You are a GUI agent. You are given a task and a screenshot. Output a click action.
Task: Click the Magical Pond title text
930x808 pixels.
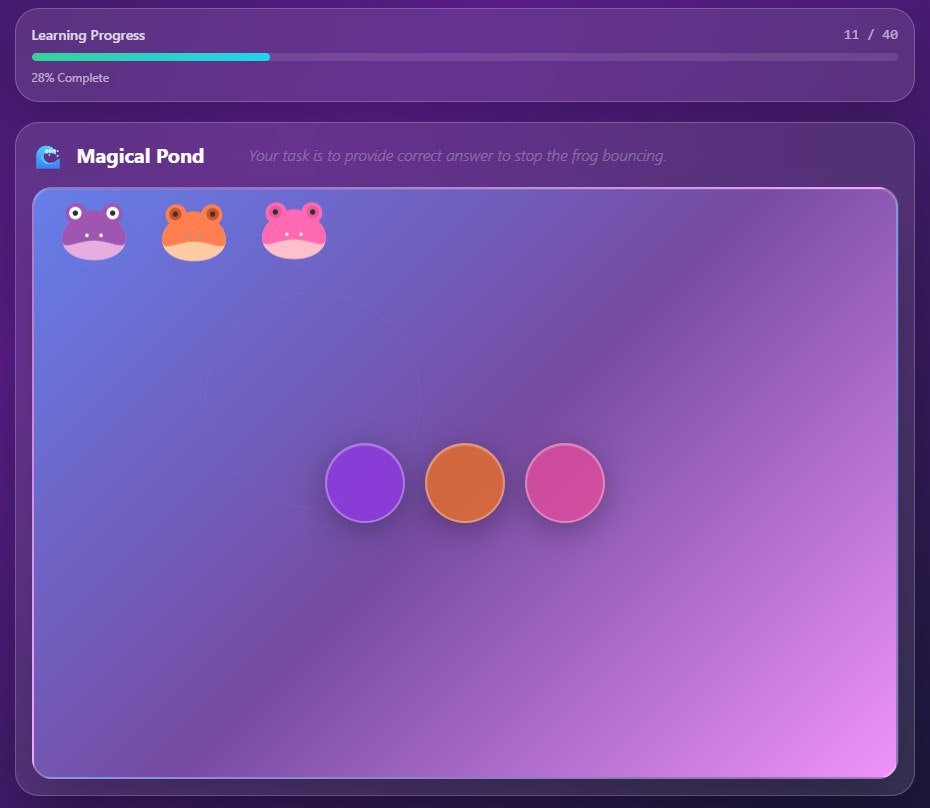click(139, 156)
